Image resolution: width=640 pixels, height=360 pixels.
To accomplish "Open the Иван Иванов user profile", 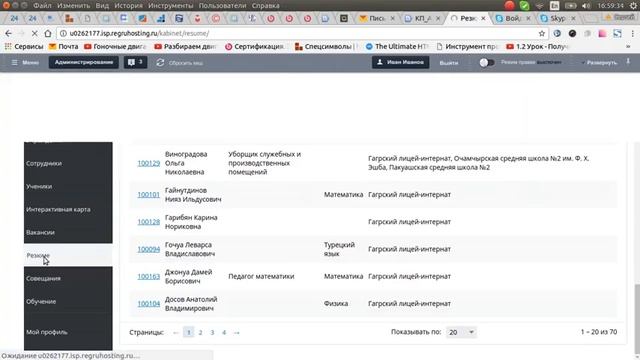I will [x=400, y=62].
